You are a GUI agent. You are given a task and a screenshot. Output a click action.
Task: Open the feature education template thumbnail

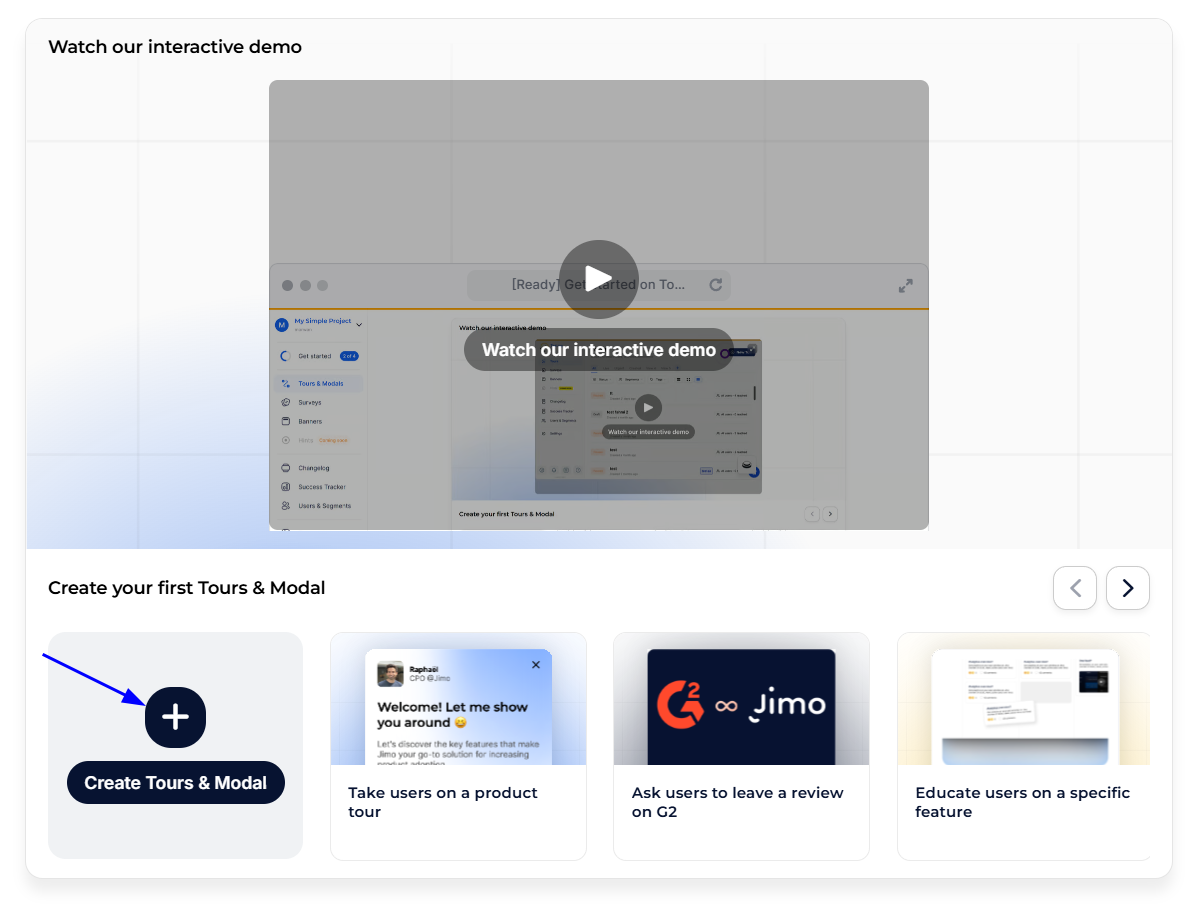[1023, 699]
